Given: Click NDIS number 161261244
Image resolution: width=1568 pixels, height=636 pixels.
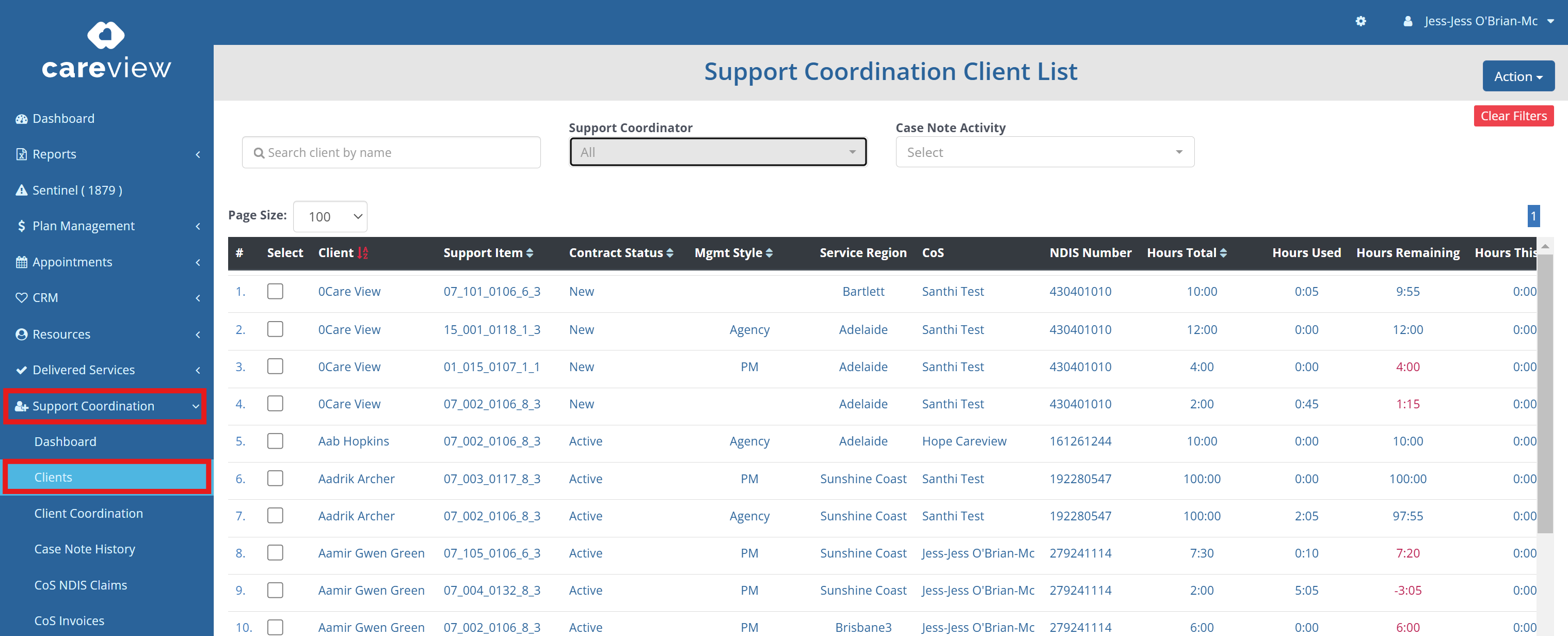Looking at the screenshot, I should pos(1080,441).
